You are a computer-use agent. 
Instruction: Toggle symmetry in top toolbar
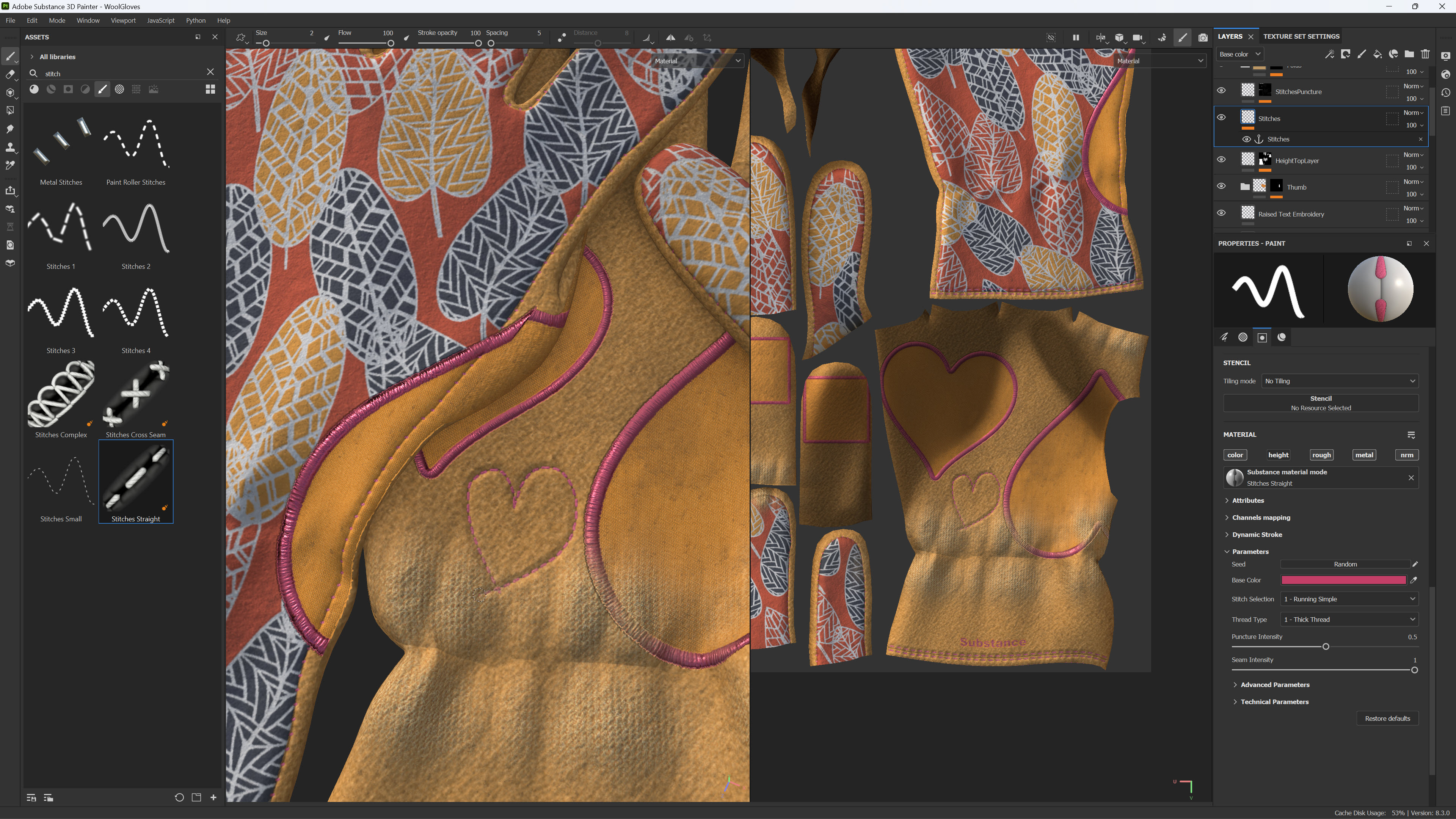pyautogui.click(x=670, y=38)
